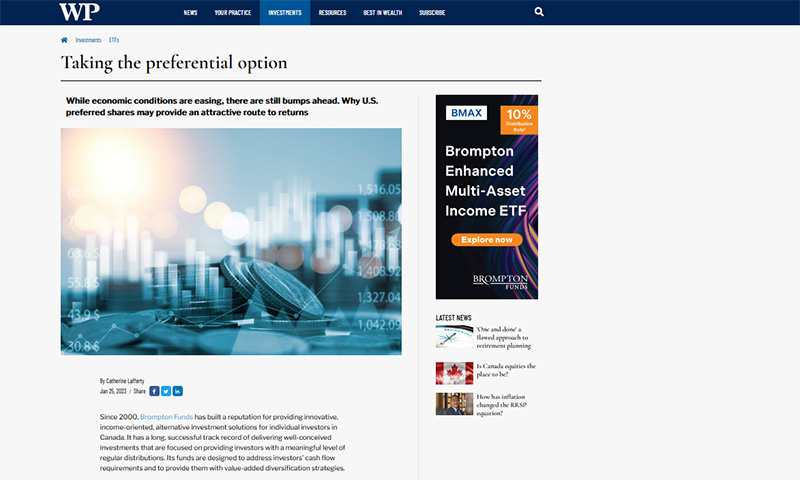Go to home via breadcrumb house icon
Screen dimensions: 800x480
[x=64, y=40]
